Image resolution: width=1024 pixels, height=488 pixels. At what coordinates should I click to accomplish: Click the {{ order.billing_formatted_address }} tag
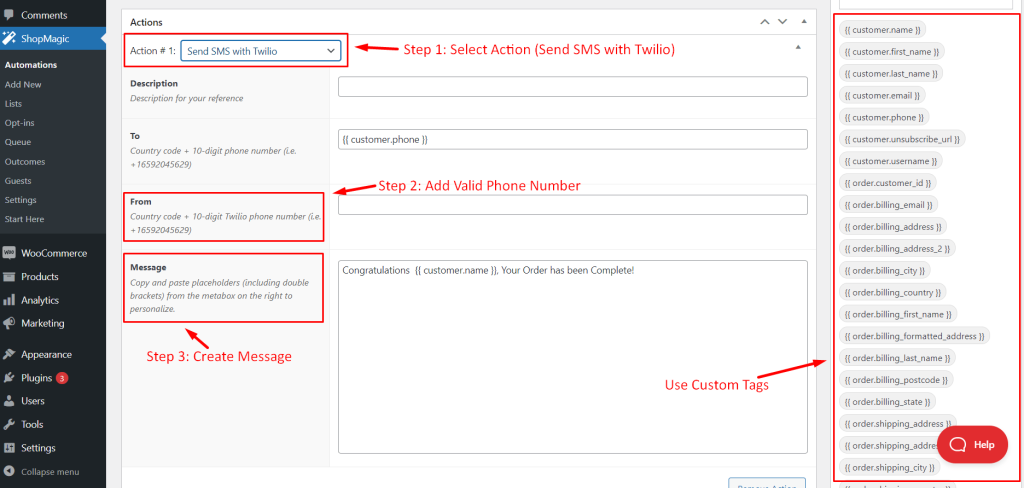[x=915, y=336]
